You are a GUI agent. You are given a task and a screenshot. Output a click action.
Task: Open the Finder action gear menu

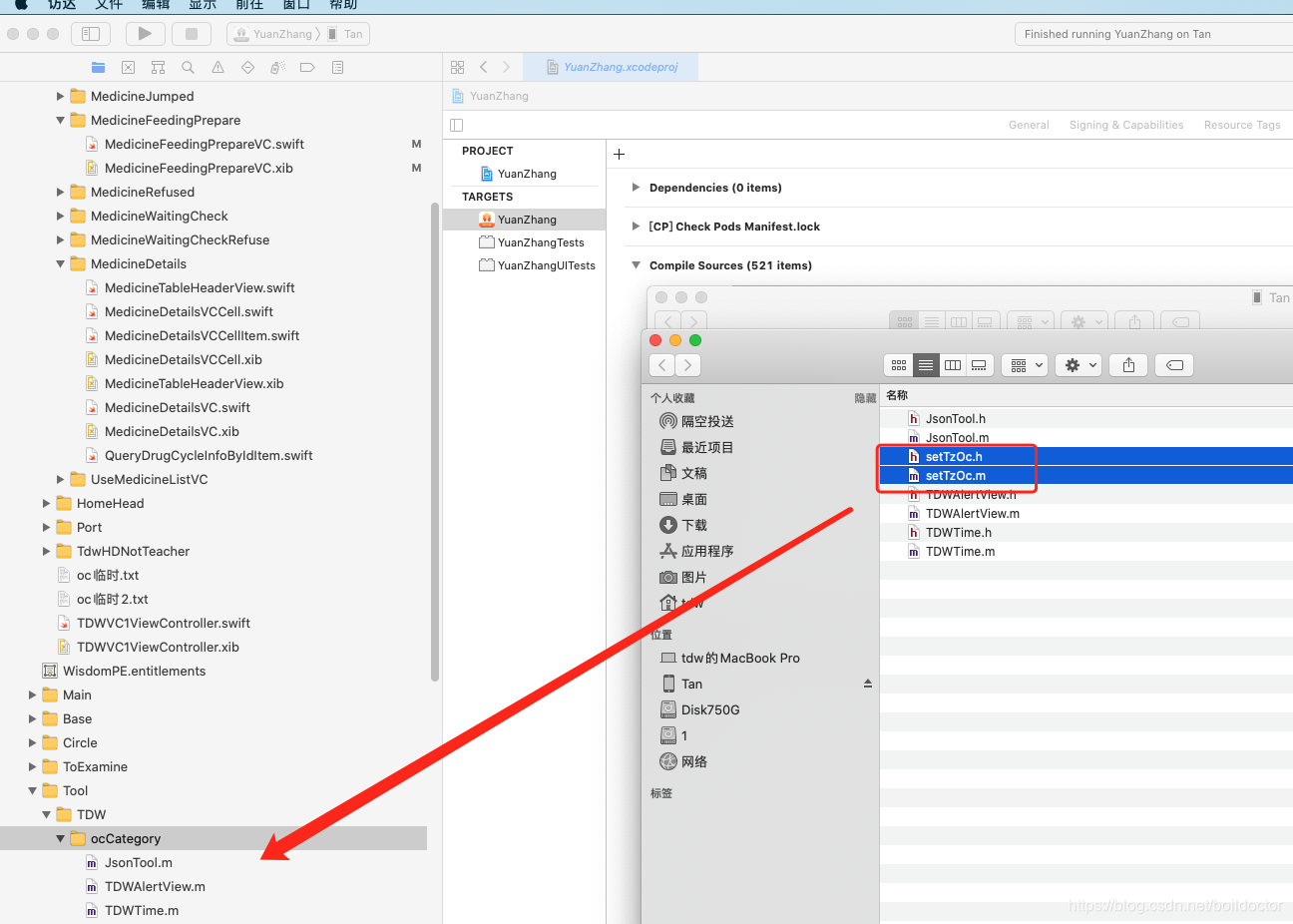1079,365
